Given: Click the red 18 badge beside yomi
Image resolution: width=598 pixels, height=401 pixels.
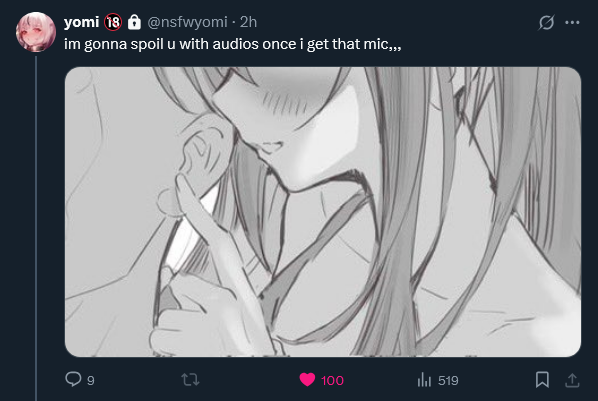Looking at the screenshot, I should (113, 22).
